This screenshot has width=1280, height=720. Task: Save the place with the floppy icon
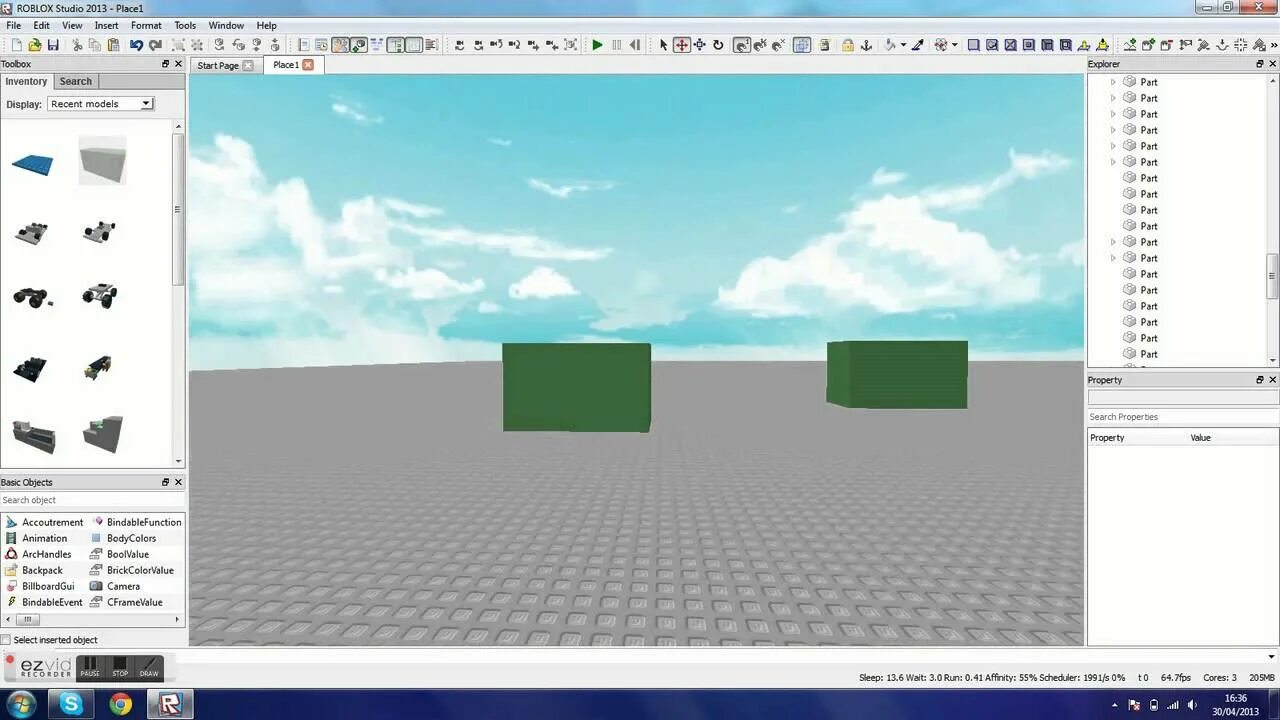(53, 45)
